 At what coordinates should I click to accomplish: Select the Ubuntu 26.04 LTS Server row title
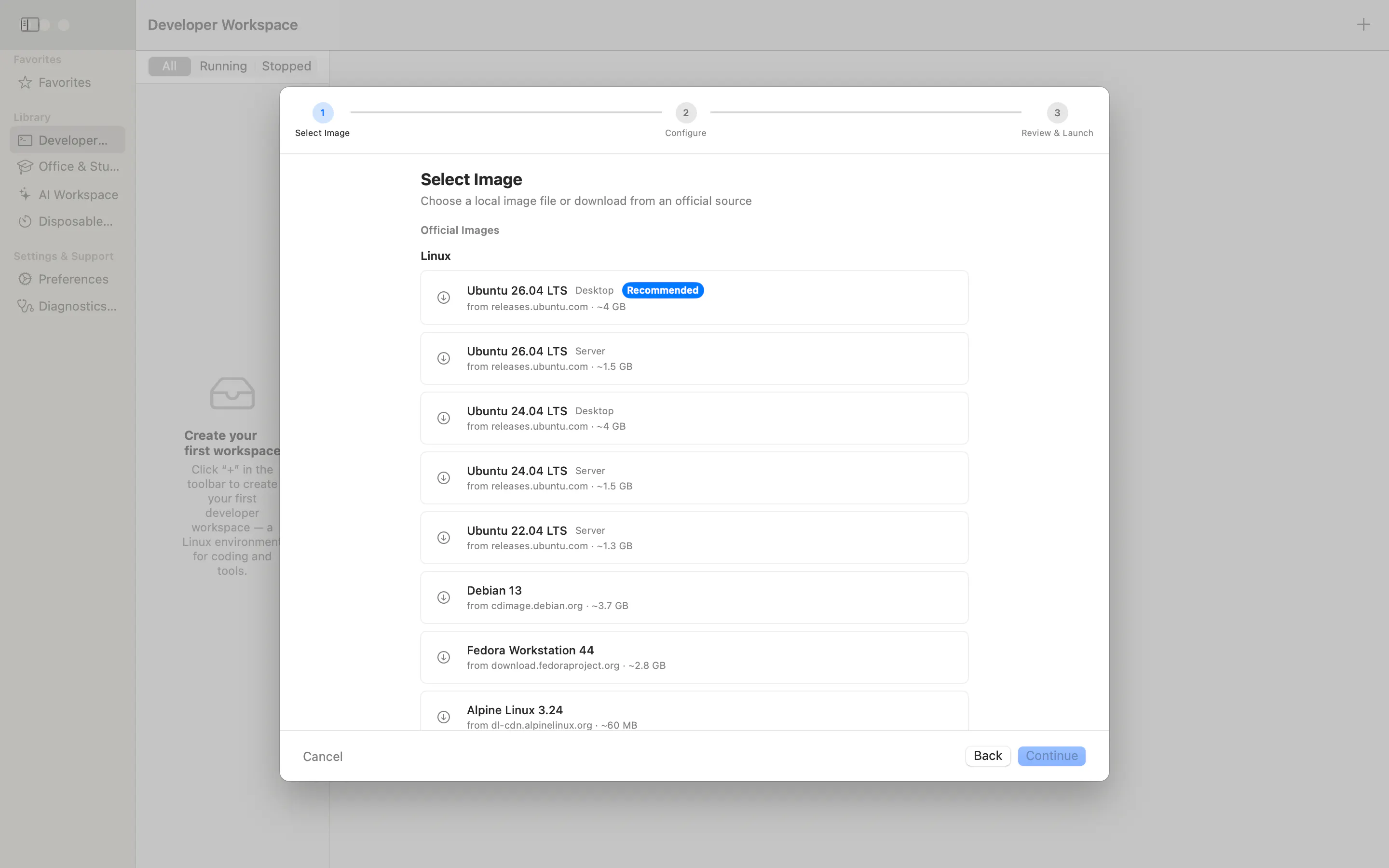517,352
